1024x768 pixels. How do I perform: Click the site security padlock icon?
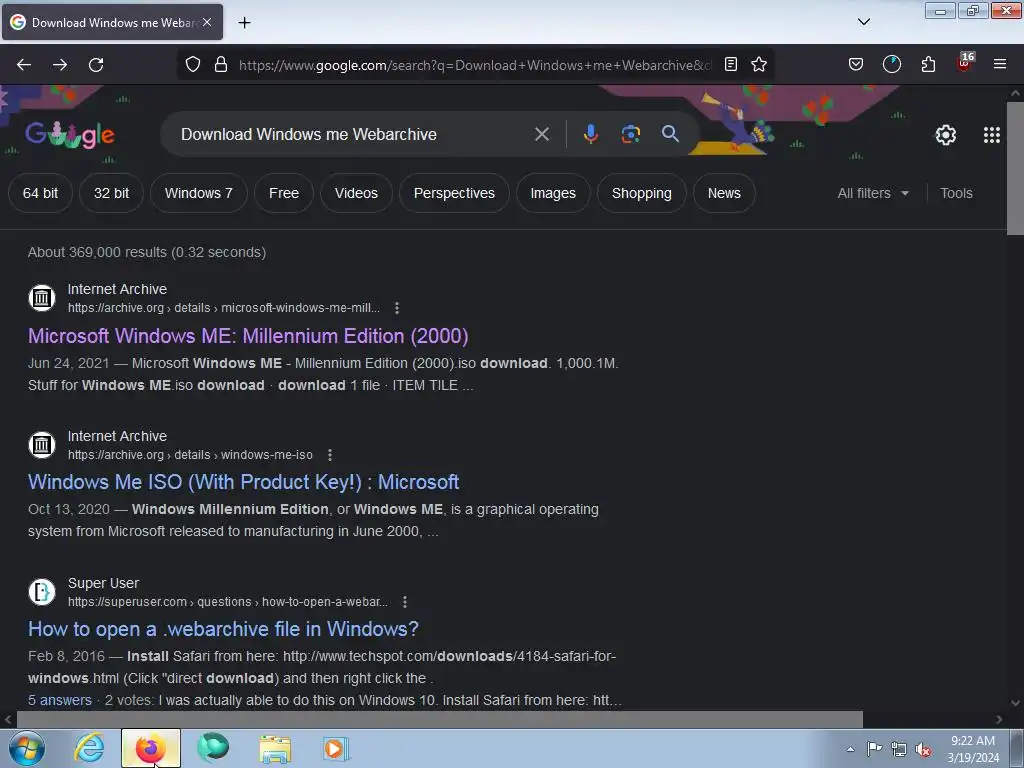coord(221,65)
